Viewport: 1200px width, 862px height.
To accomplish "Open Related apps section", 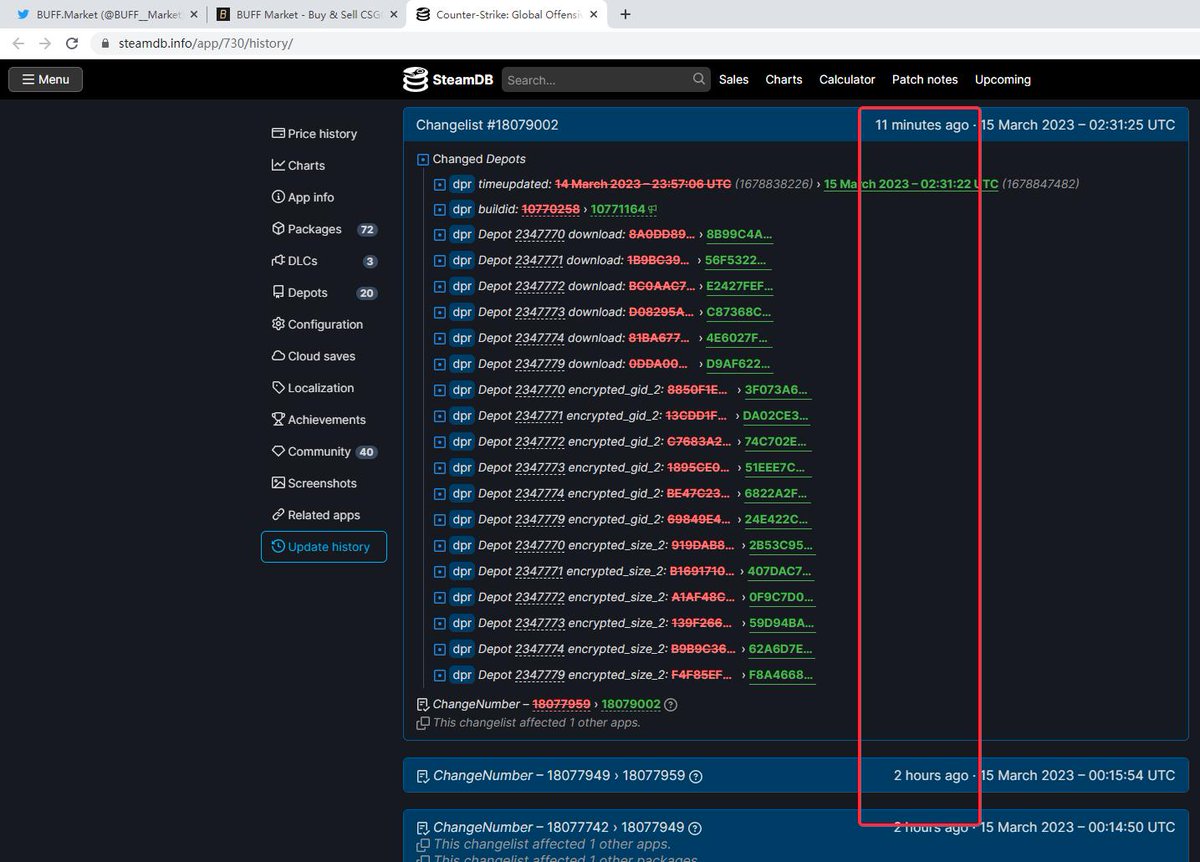I will [x=316, y=515].
